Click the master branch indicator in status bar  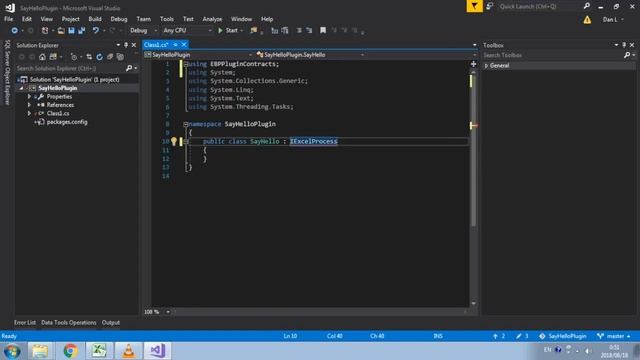click(614, 336)
